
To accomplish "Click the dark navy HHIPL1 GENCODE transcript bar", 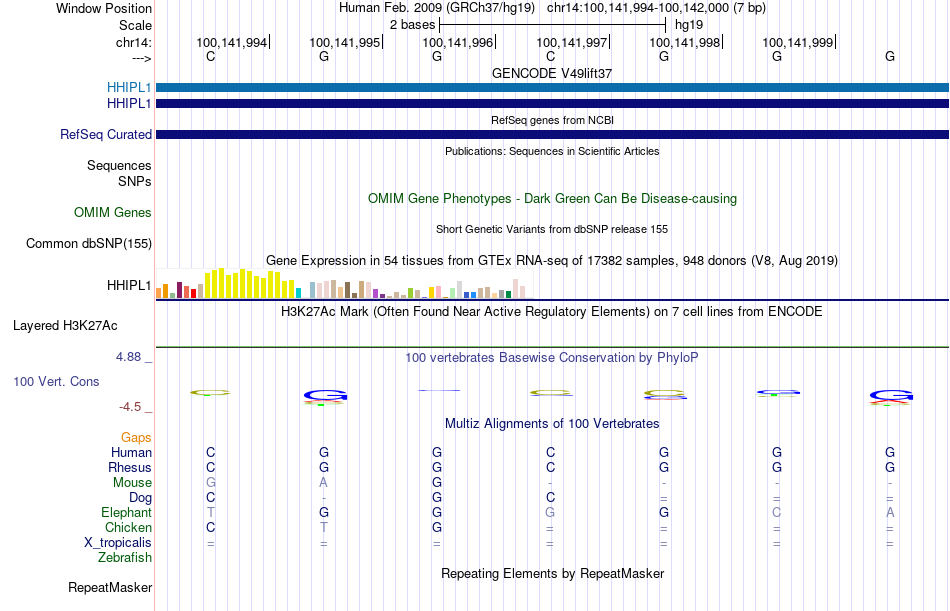I will (x=553, y=104).
